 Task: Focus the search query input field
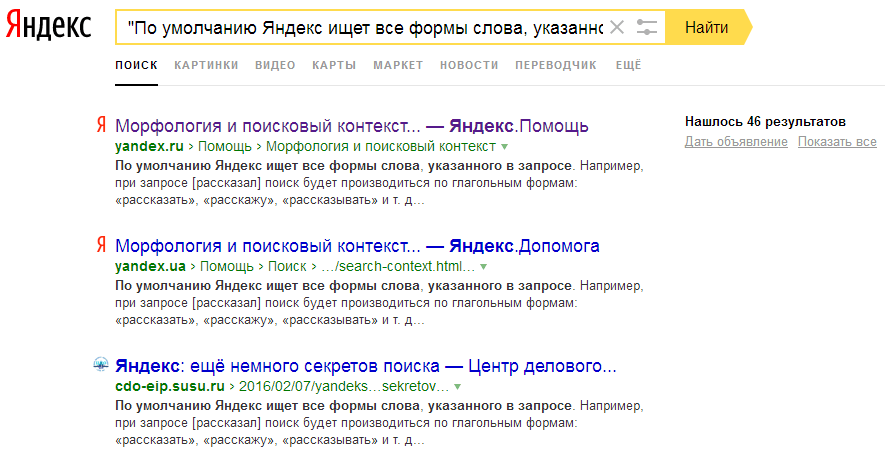coord(360,27)
